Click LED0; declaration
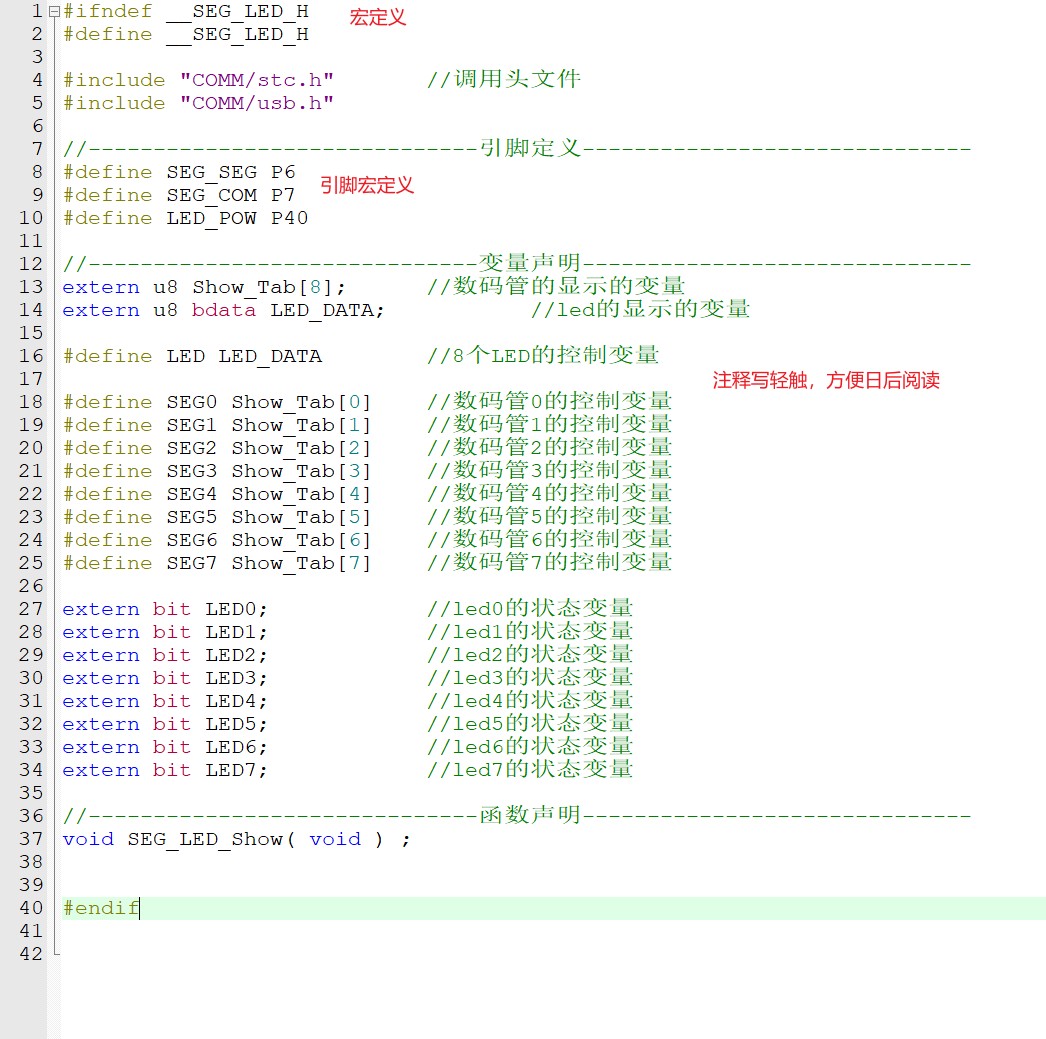 (236, 609)
